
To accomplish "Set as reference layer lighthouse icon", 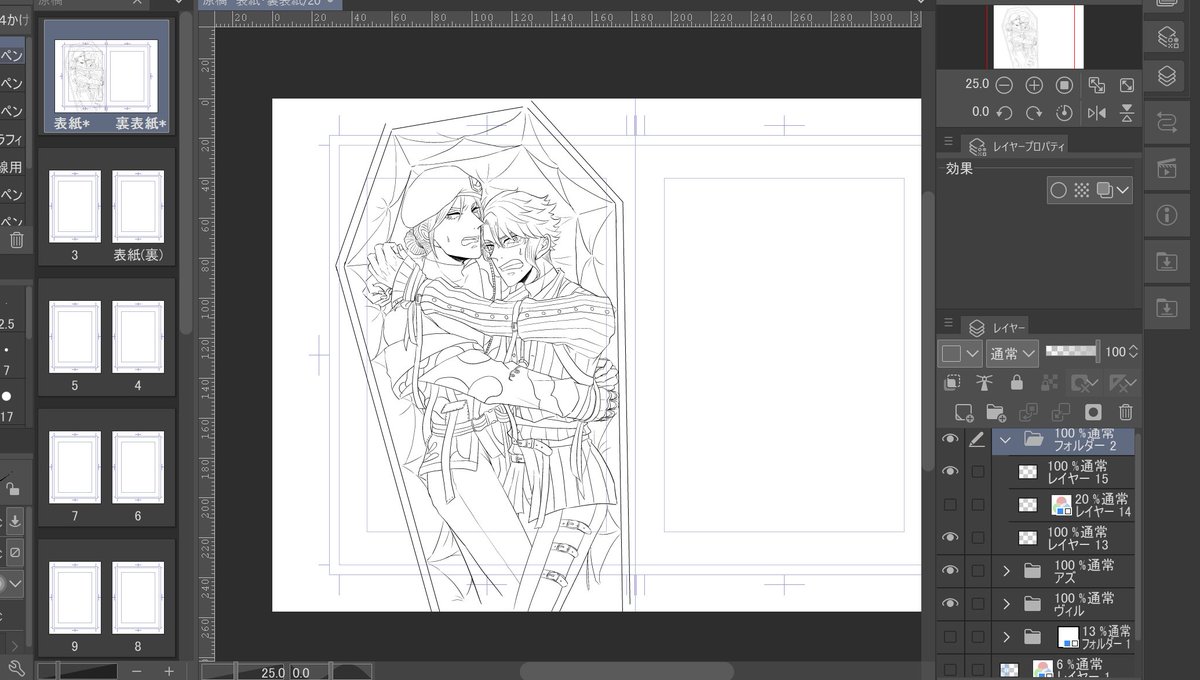I will pos(984,382).
